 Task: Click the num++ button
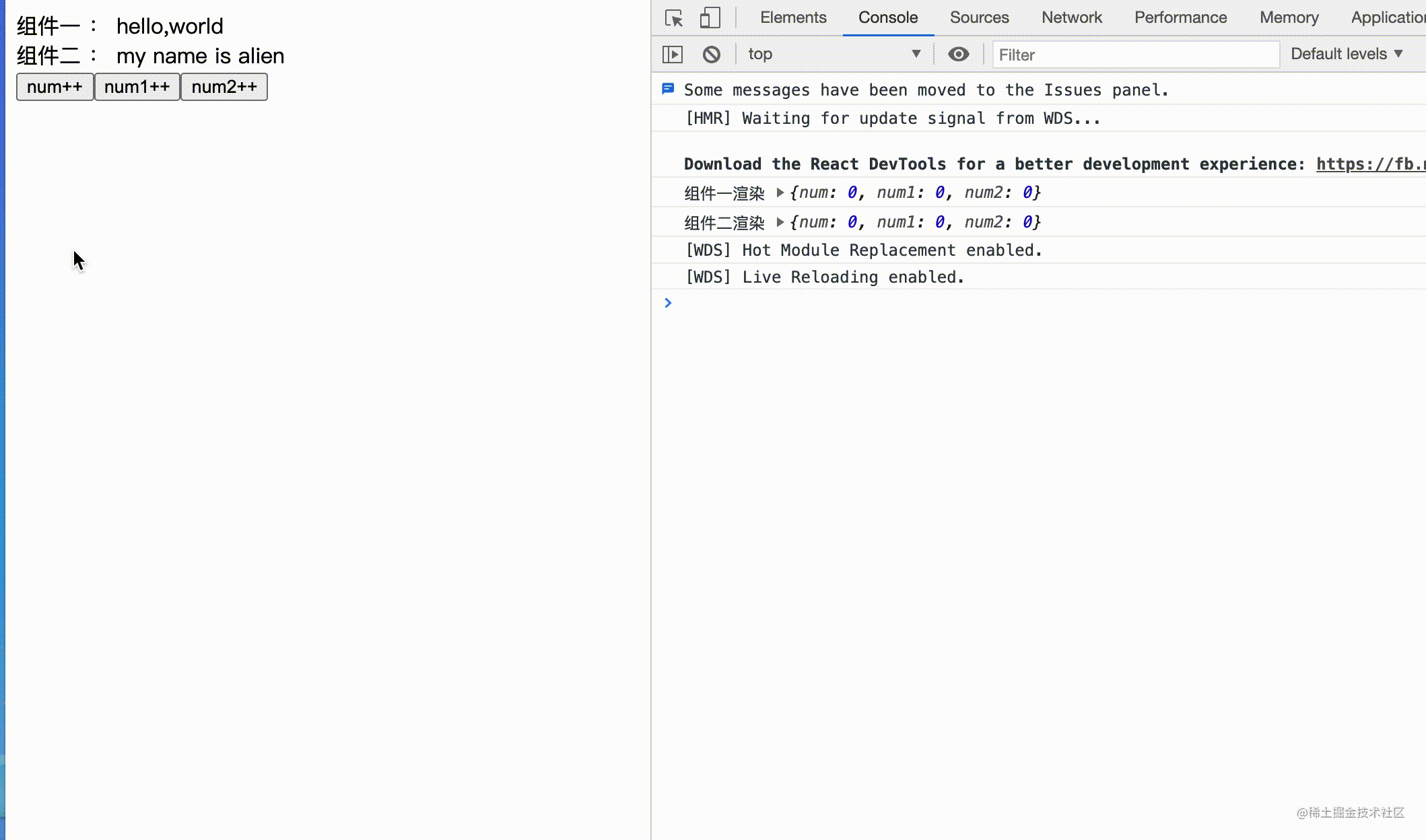tap(55, 88)
